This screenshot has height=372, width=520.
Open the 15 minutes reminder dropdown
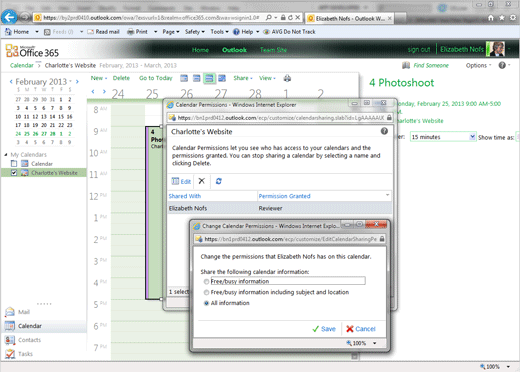[472, 137]
